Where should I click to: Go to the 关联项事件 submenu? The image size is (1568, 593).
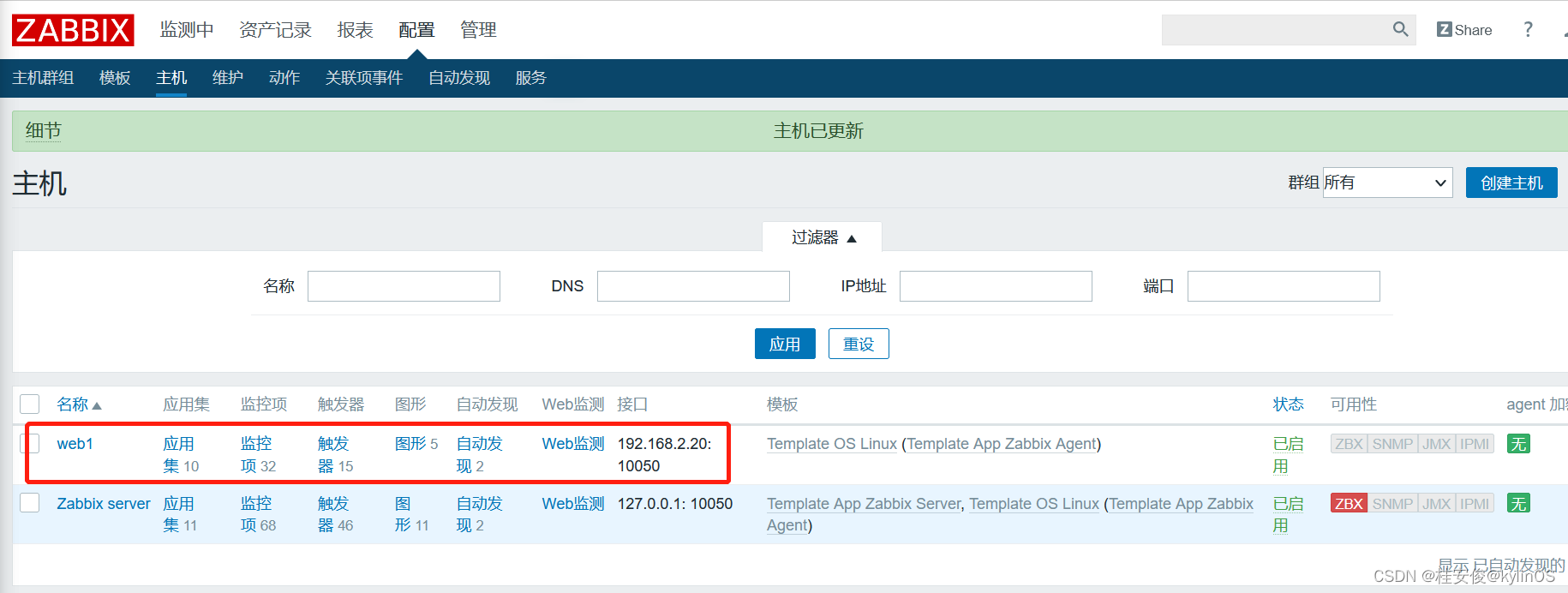(364, 78)
